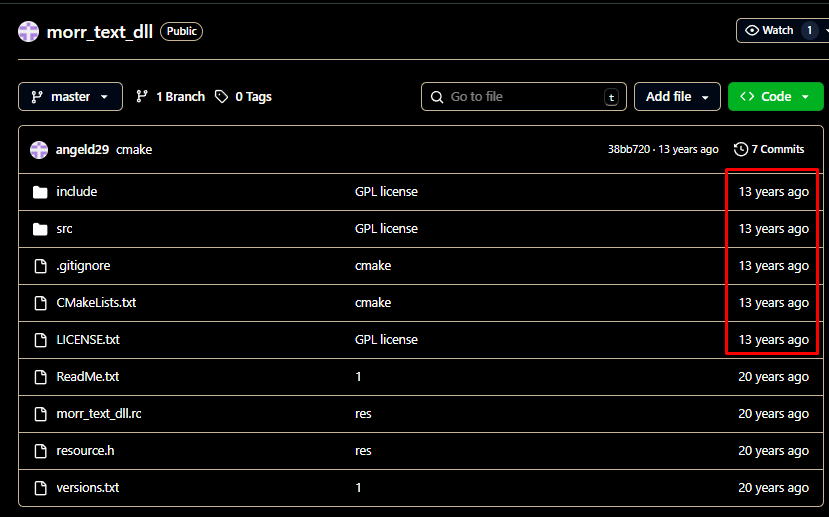This screenshot has width=829, height=517.
Task: Open the LICENSE.txt file
Action: pos(88,340)
